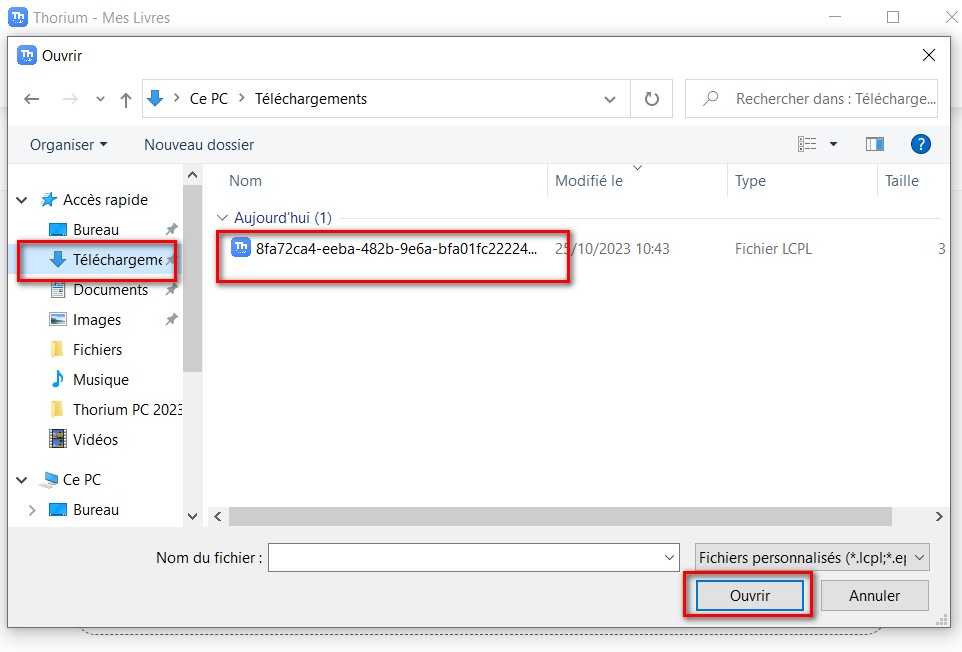Sort by Modifié le column header

[589, 181]
